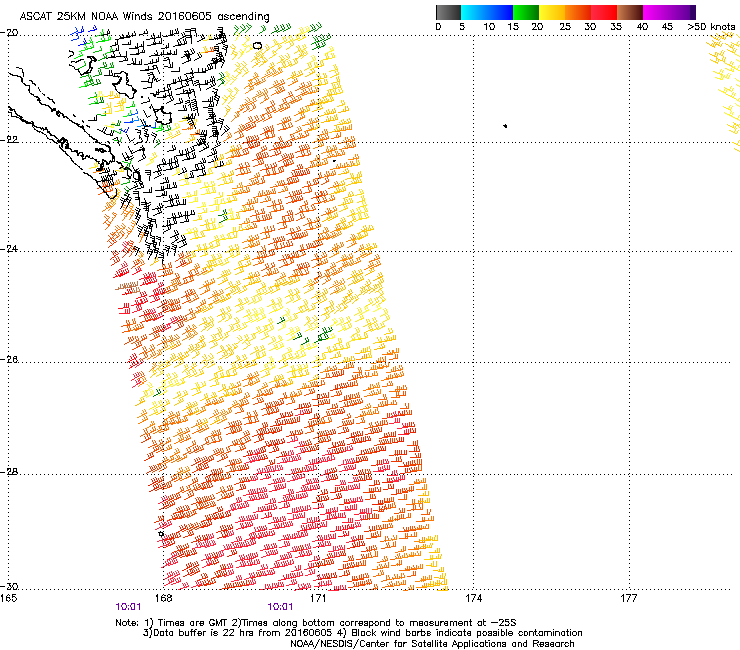Click the longitude label 171
The height and width of the screenshot is (650, 740).
click(x=319, y=599)
